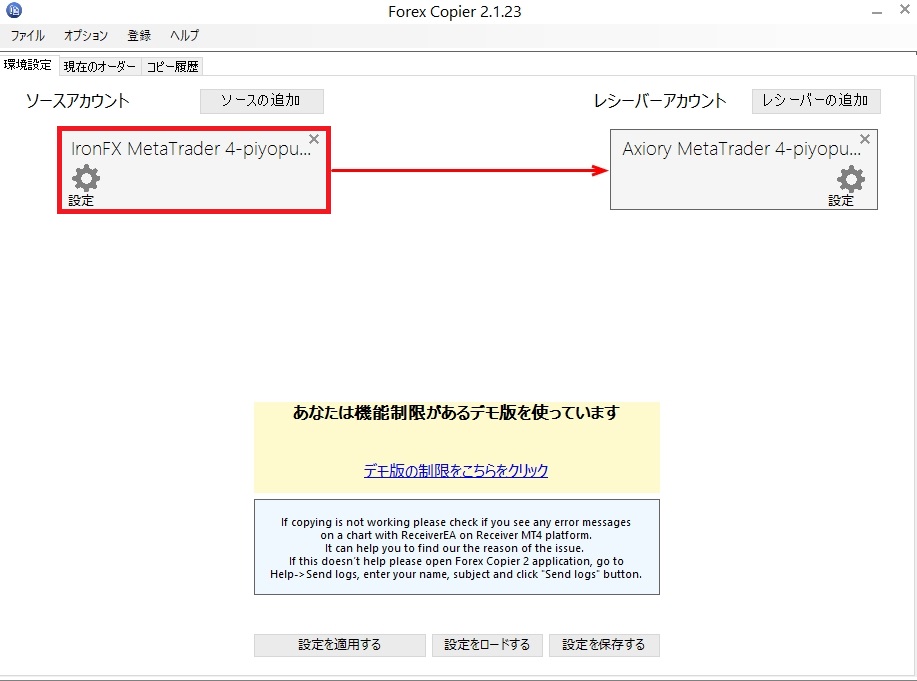Open settings gear on IronFX source account
The image size is (917, 681).
tap(84, 178)
